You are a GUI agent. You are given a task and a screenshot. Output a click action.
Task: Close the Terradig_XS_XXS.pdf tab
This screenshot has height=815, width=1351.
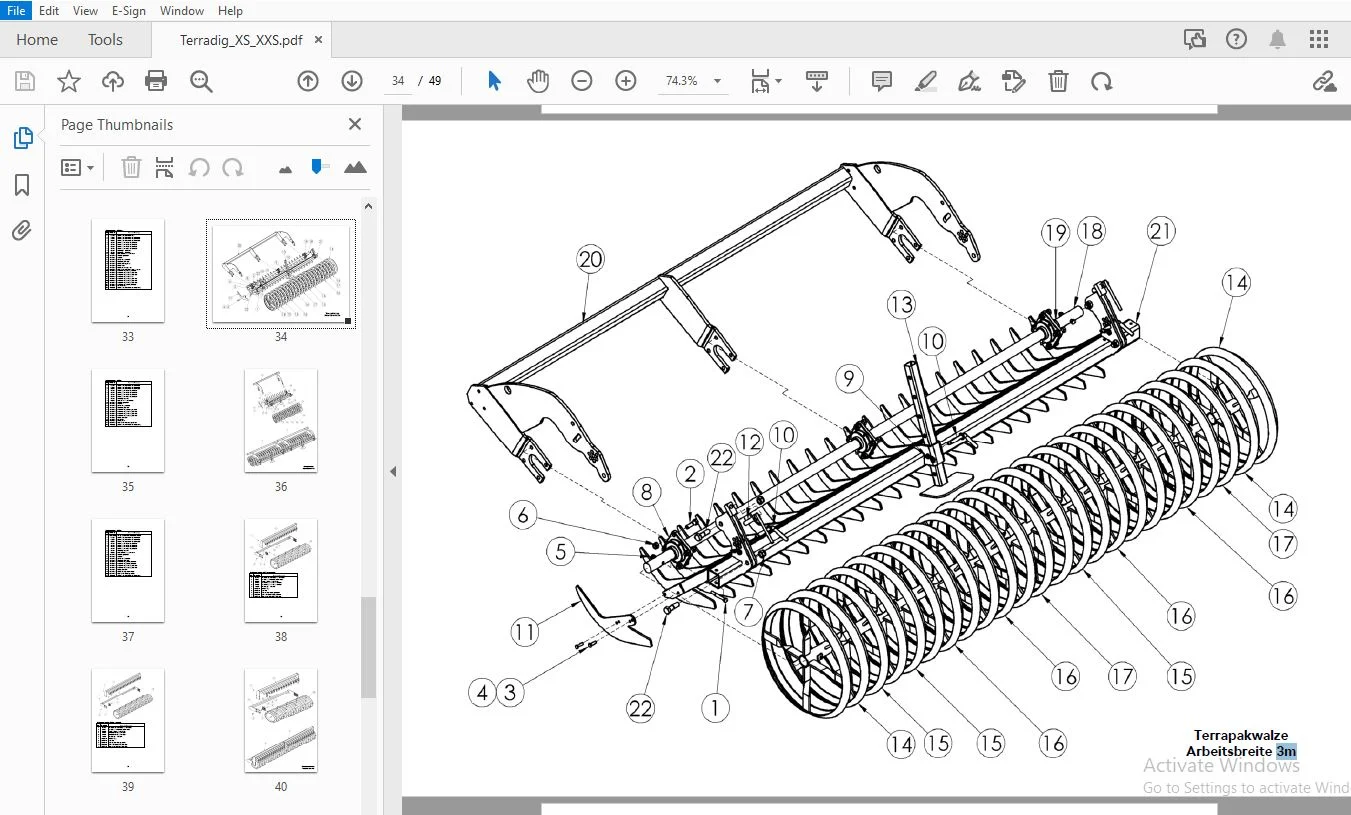point(318,40)
